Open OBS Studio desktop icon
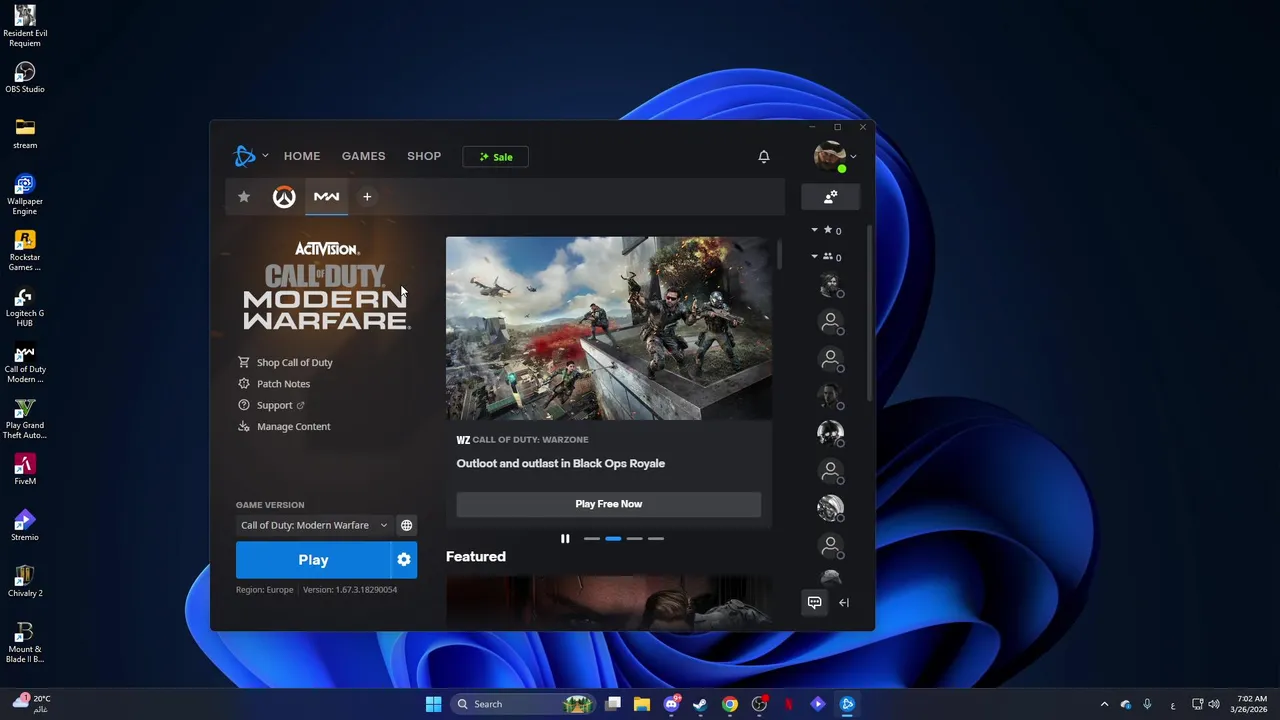The width and height of the screenshot is (1280, 720). coord(25,78)
